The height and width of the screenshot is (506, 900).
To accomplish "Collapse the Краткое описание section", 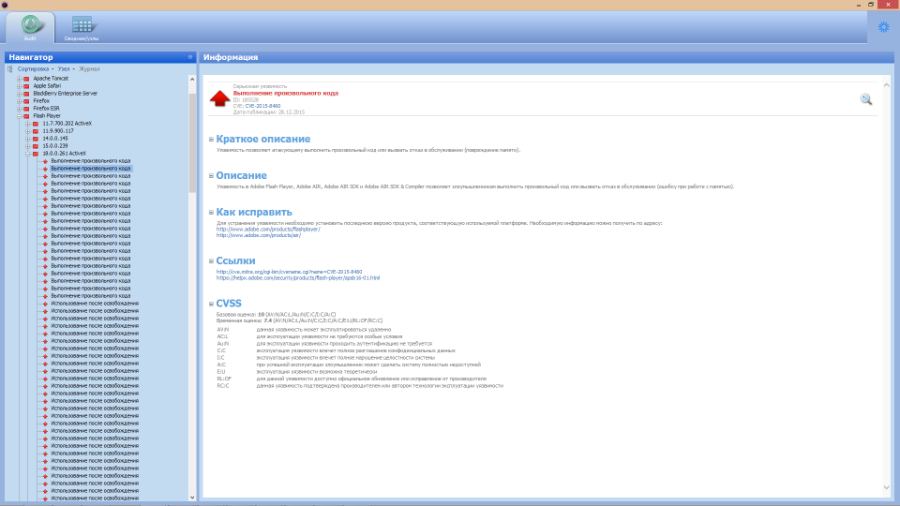I will click(x=211, y=139).
